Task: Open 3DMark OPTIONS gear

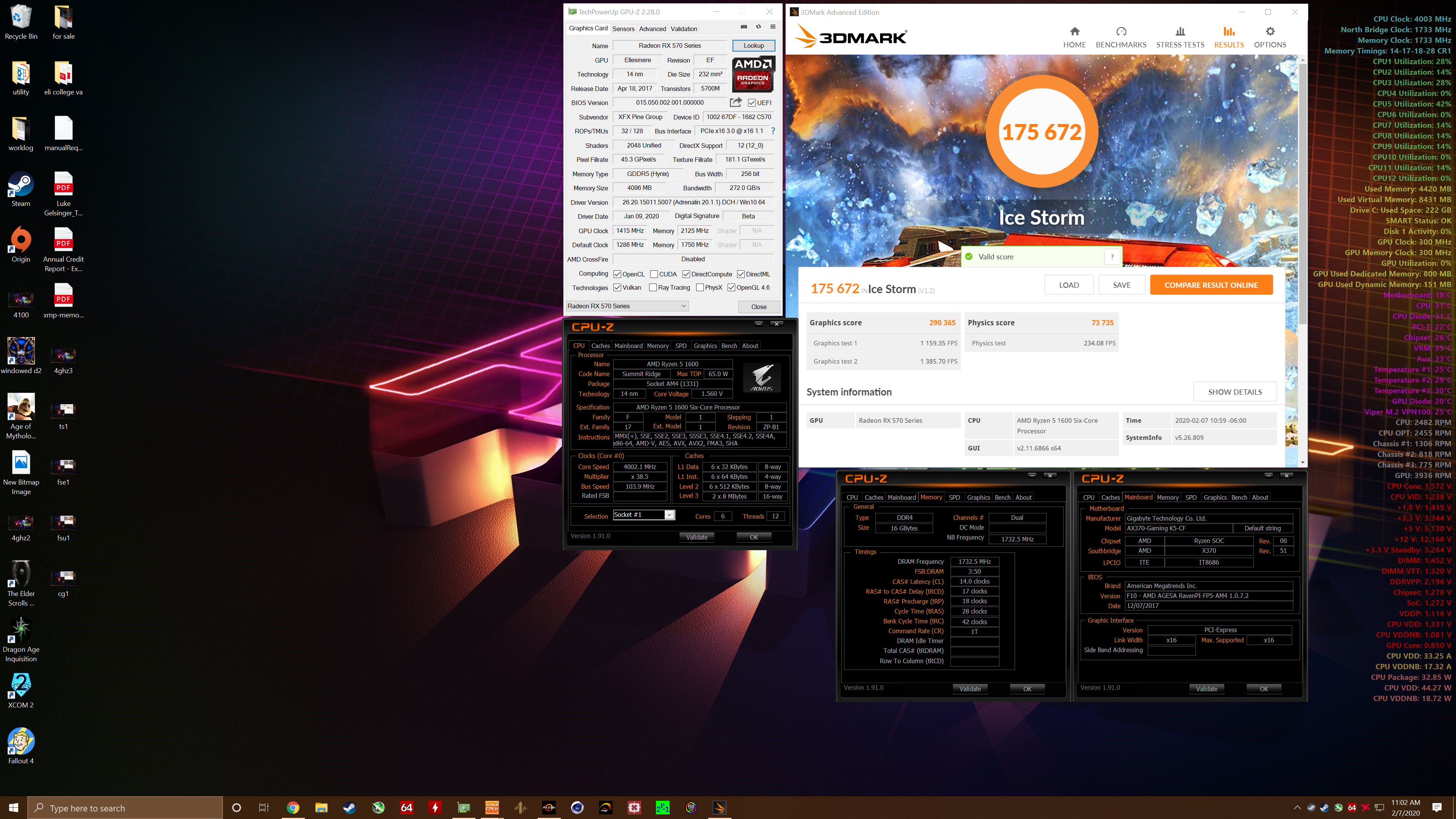Action: [x=1269, y=38]
